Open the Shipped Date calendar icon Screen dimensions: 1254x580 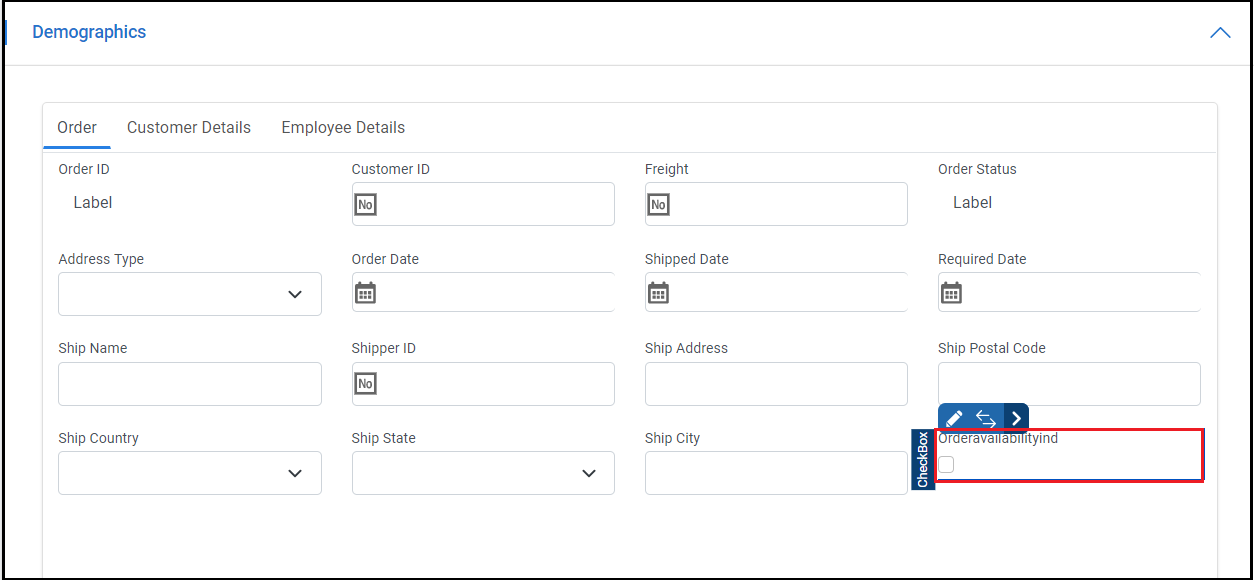[x=658, y=293]
